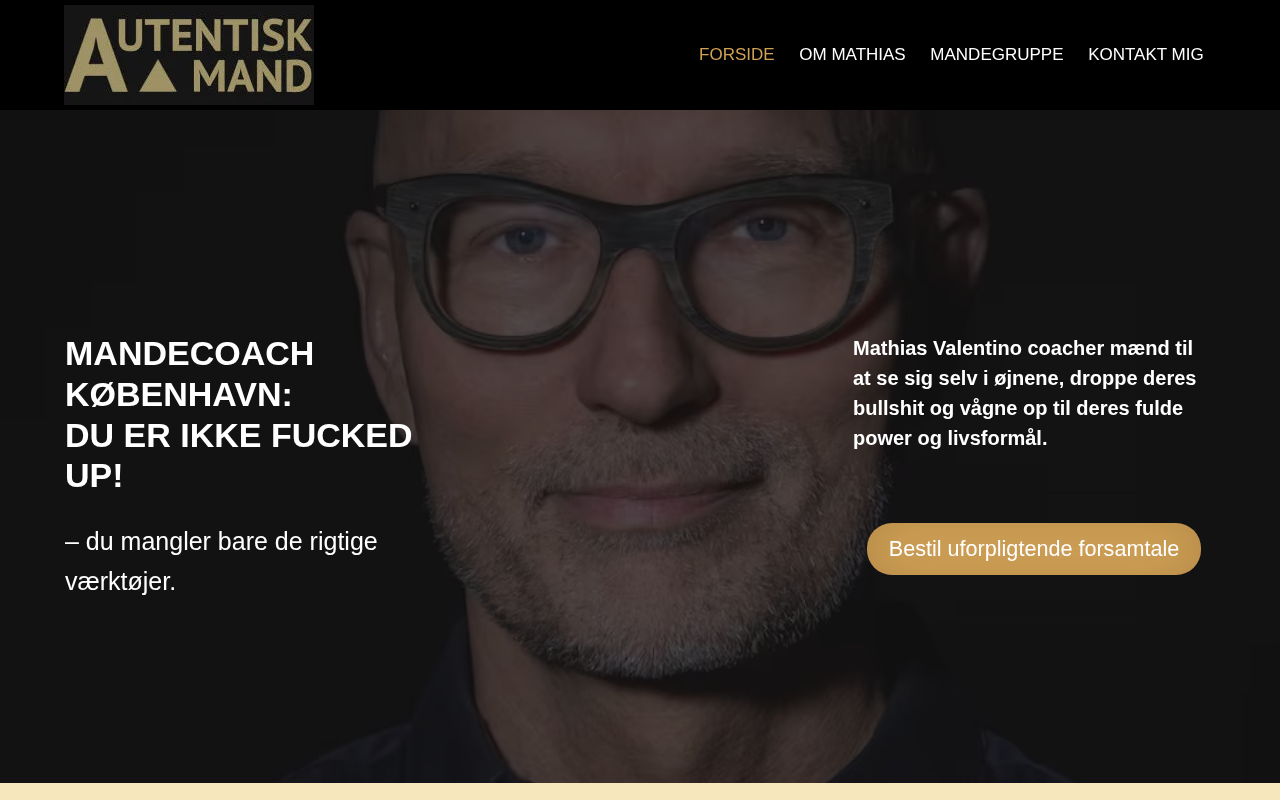
Task: Open the MANDEGRUPPE menu item
Action: tap(997, 55)
